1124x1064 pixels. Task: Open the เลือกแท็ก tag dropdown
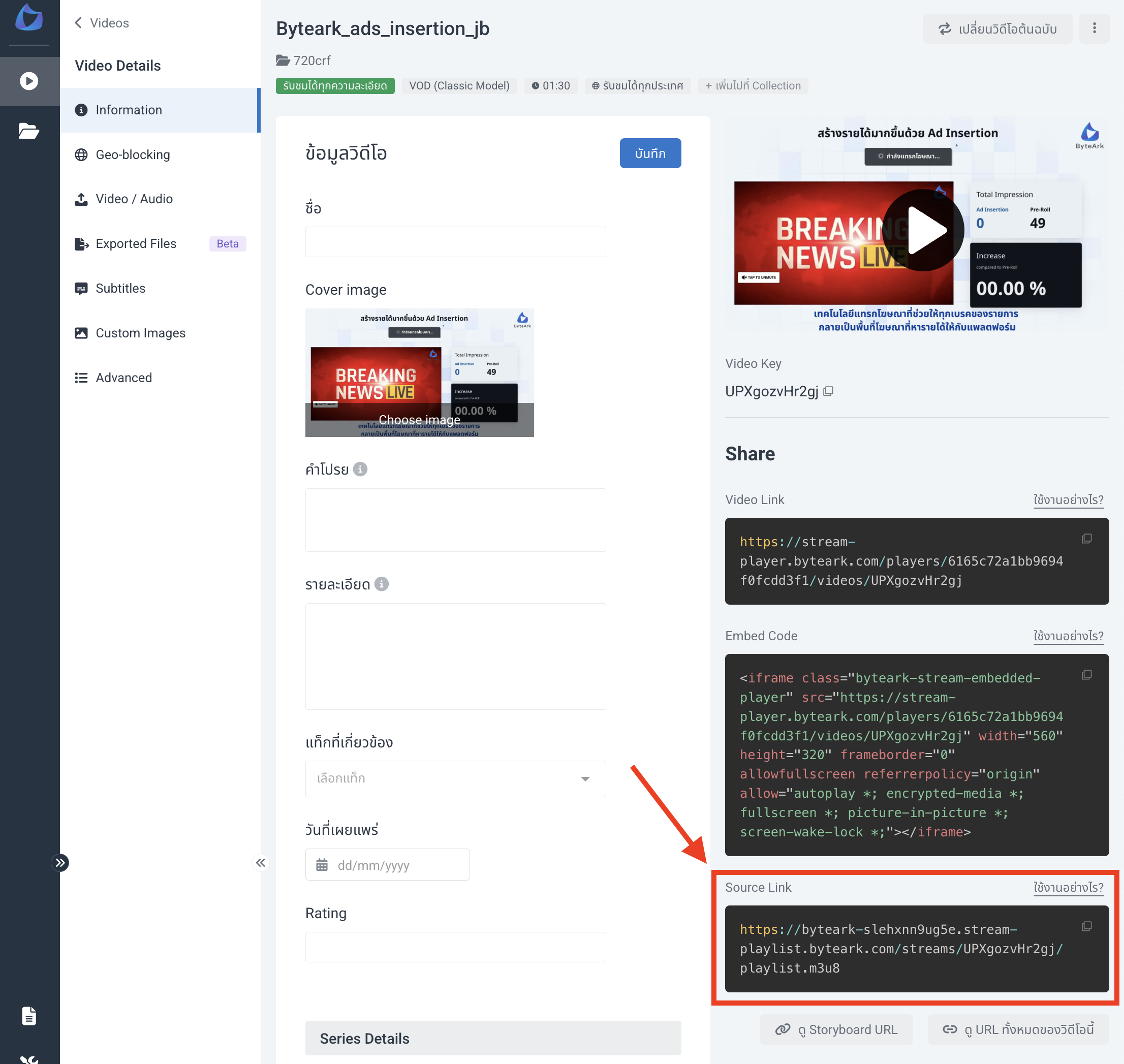tap(585, 779)
